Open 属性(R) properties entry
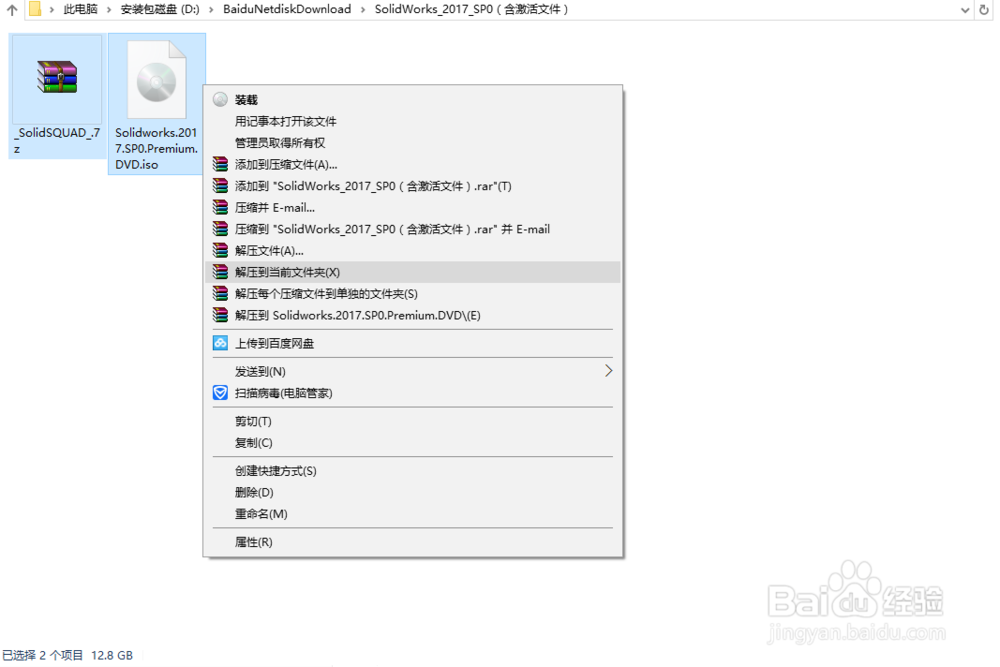The height and width of the screenshot is (667, 1000). click(413, 542)
